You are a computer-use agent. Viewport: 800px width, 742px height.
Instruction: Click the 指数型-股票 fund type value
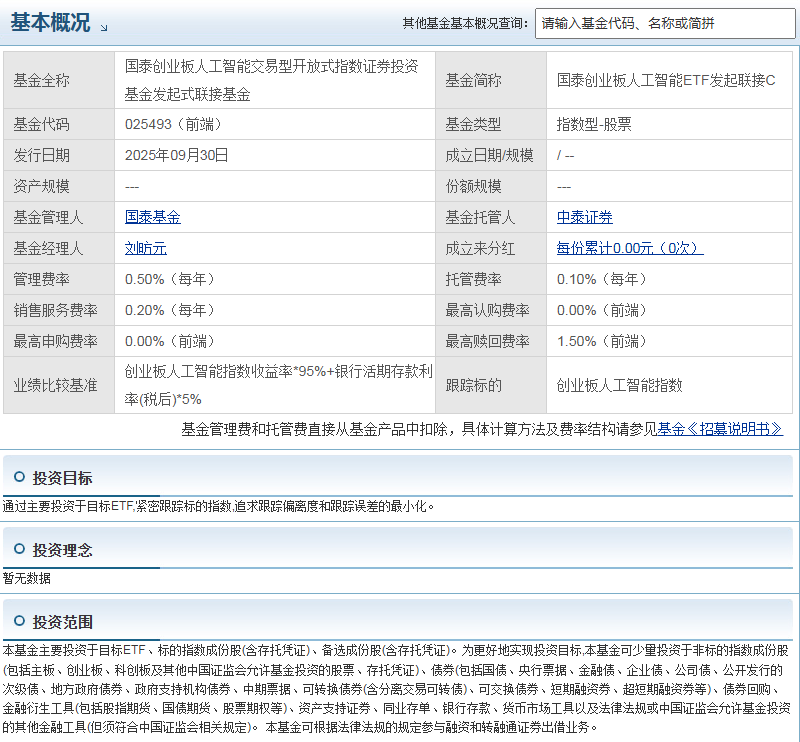(594, 124)
